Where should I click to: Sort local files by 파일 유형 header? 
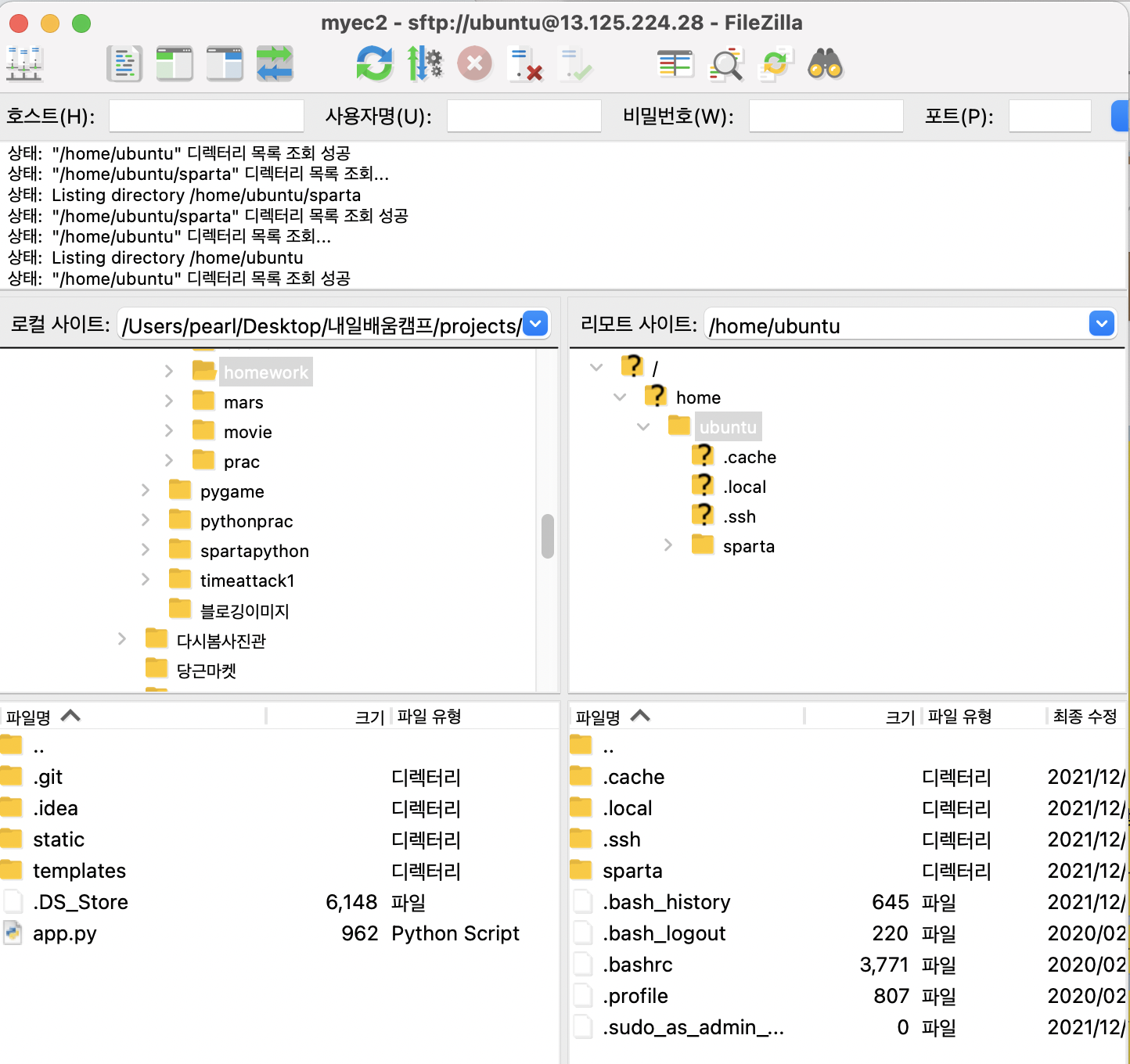[x=475, y=716]
